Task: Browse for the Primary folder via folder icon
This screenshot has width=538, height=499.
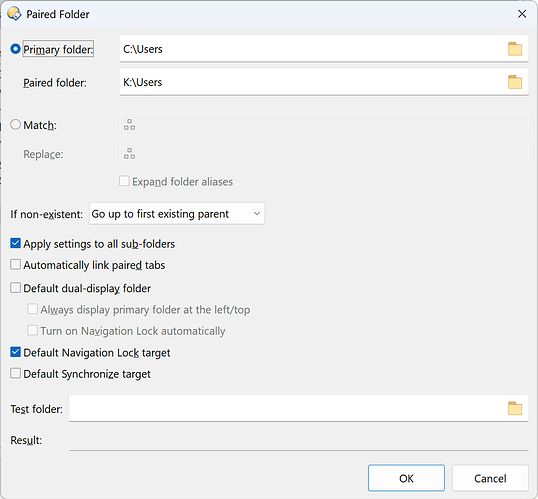Action: 515,49
